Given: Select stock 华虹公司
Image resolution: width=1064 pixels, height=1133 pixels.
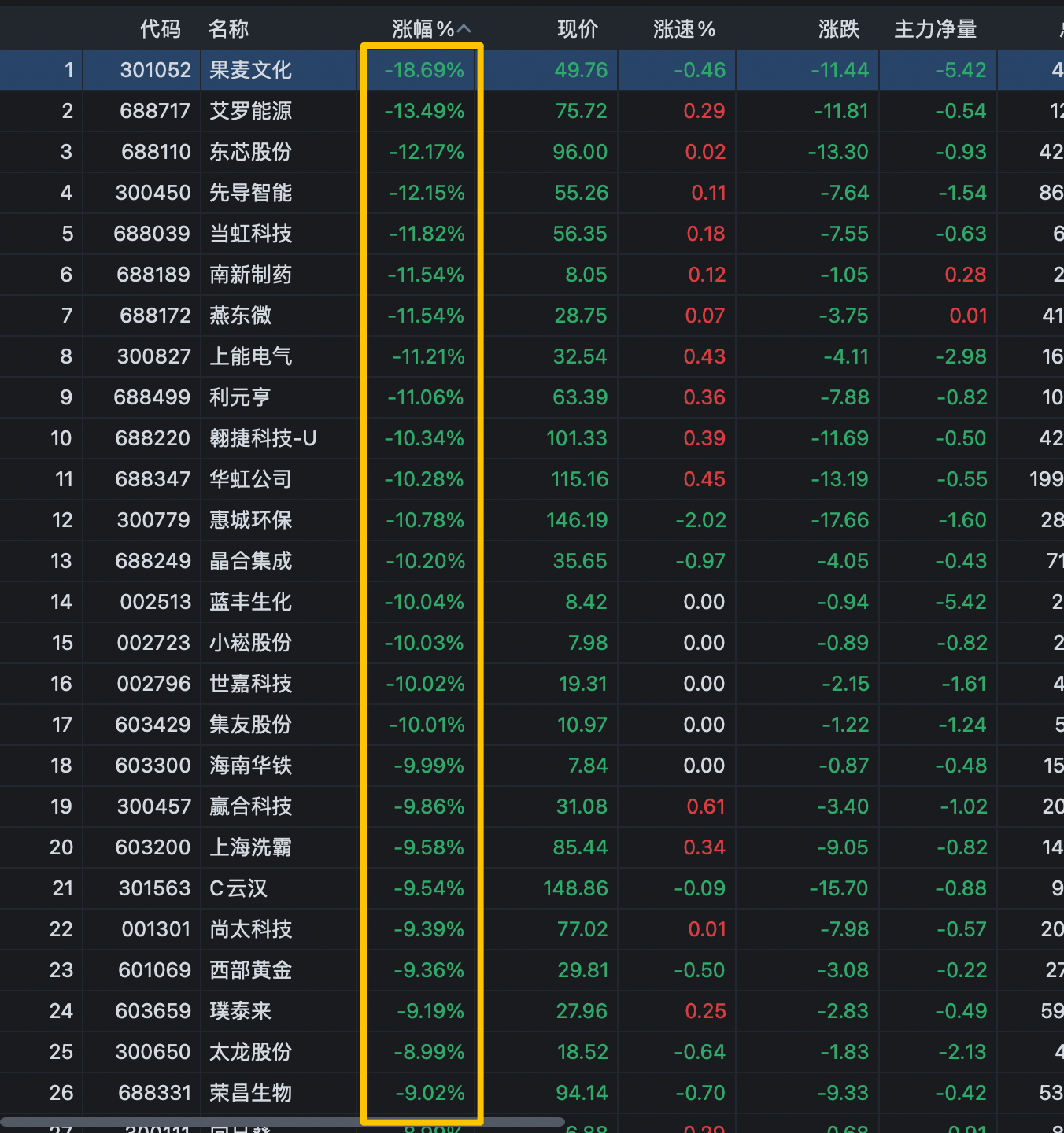Looking at the screenshot, I should tap(250, 479).
